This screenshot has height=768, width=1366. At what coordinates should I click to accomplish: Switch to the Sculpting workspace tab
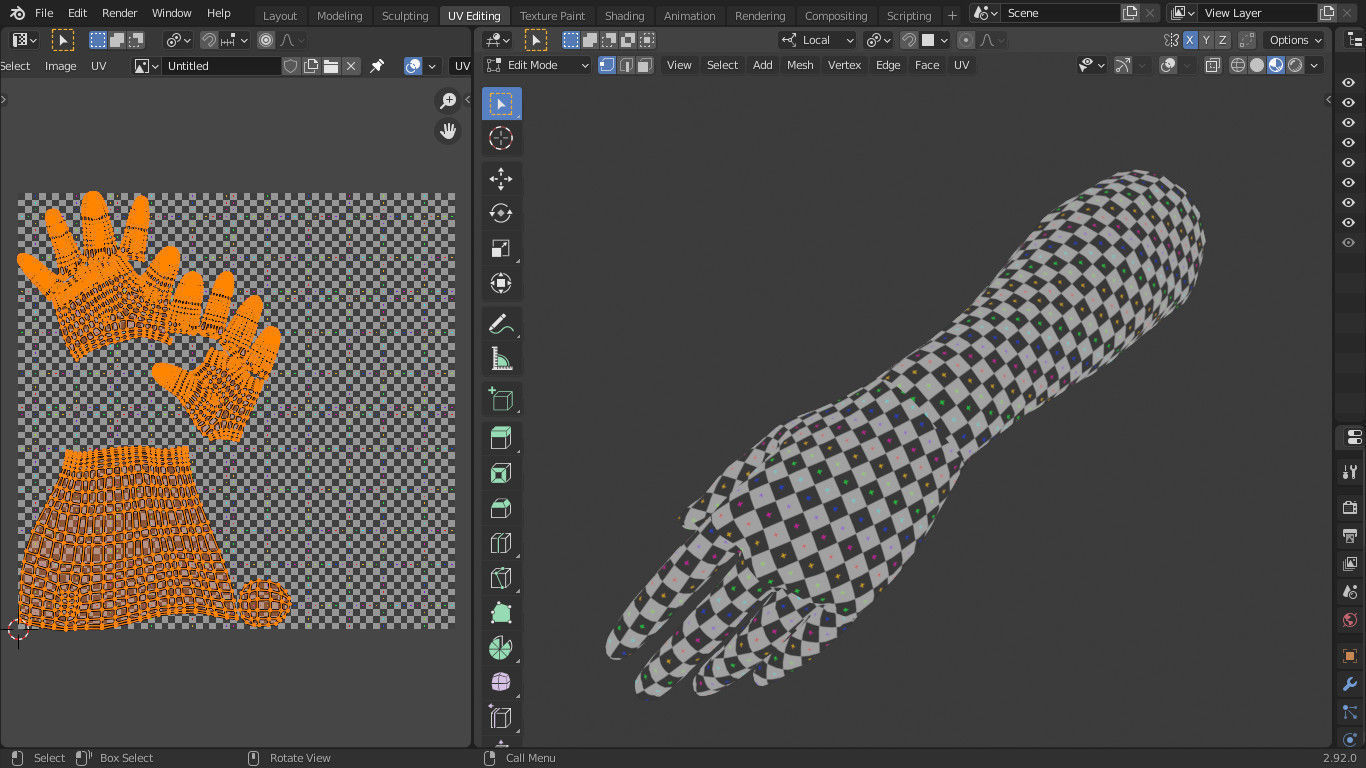[x=405, y=15]
